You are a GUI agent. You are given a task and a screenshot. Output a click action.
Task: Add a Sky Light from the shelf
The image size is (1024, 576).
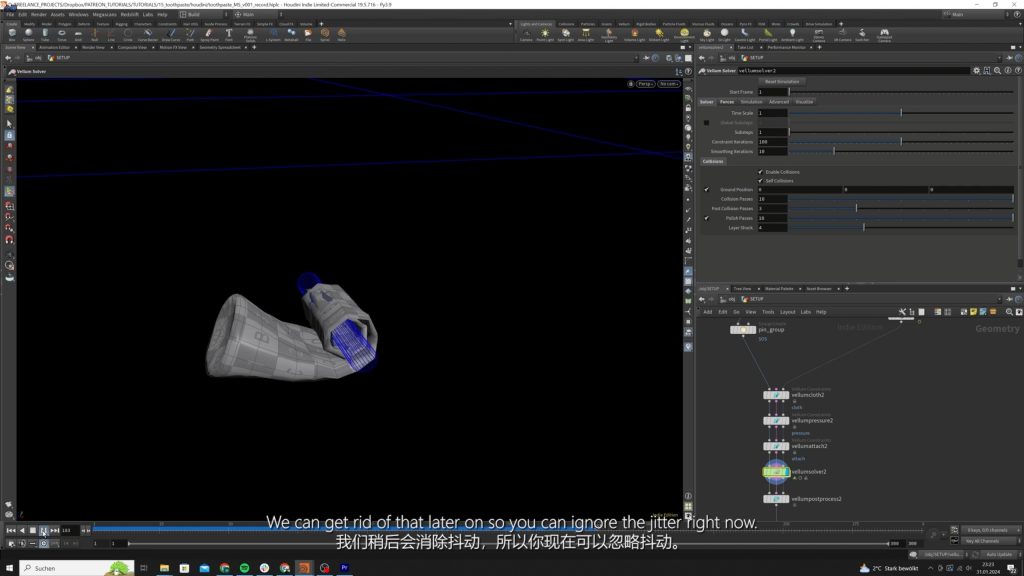(707, 35)
